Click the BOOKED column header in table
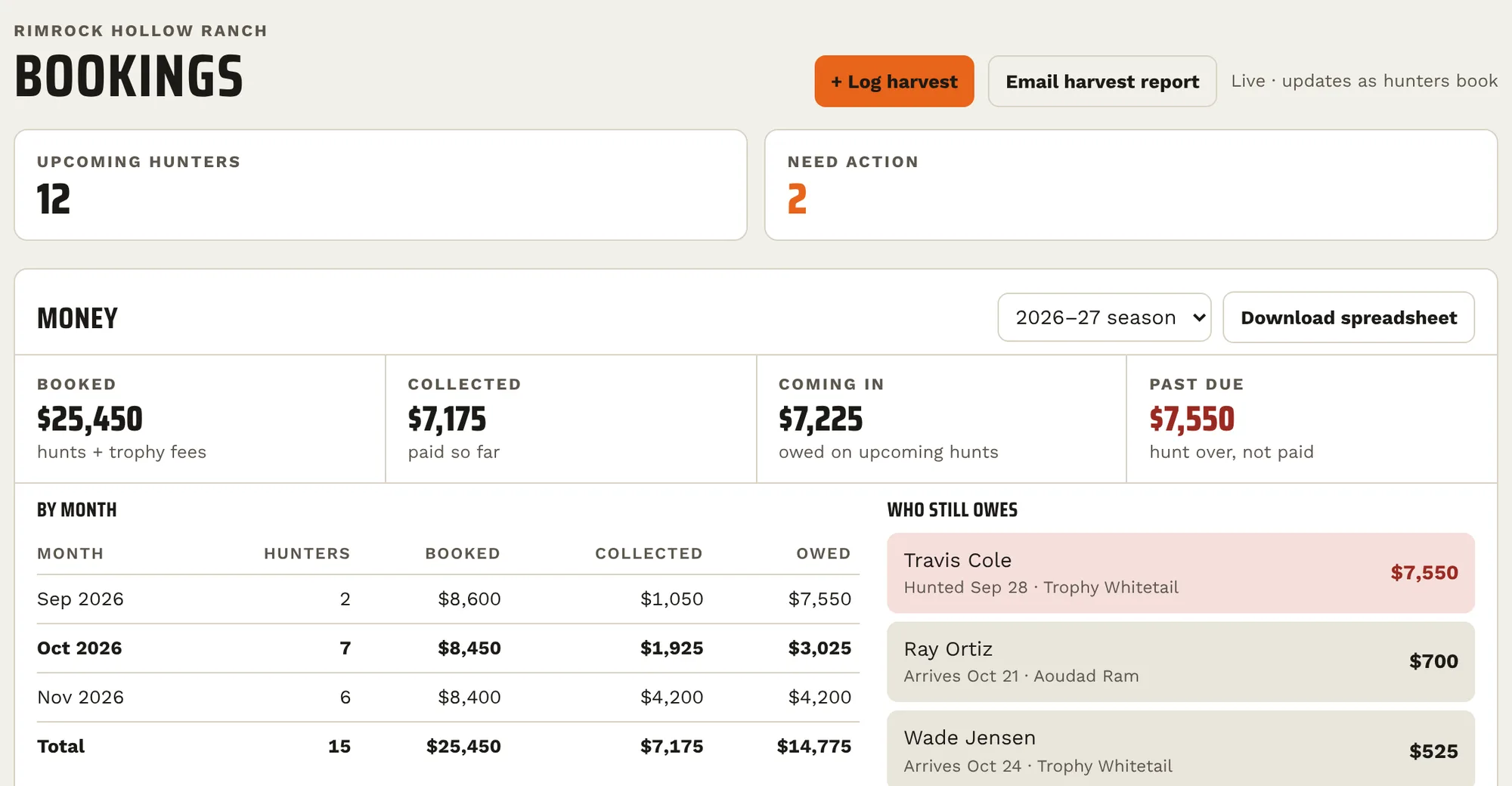The height and width of the screenshot is (786, 1512). click(463, 553)
